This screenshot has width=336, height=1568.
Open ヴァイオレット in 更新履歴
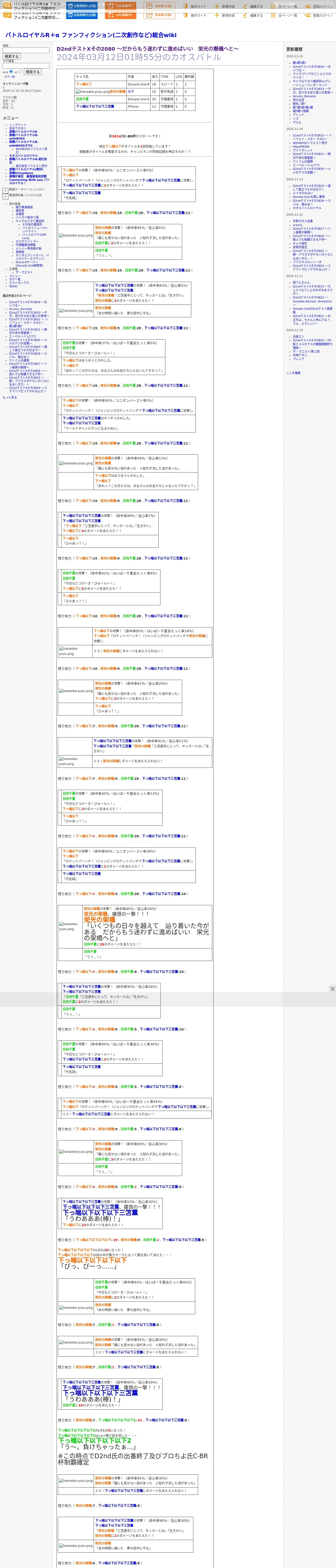tap(303, 150)
